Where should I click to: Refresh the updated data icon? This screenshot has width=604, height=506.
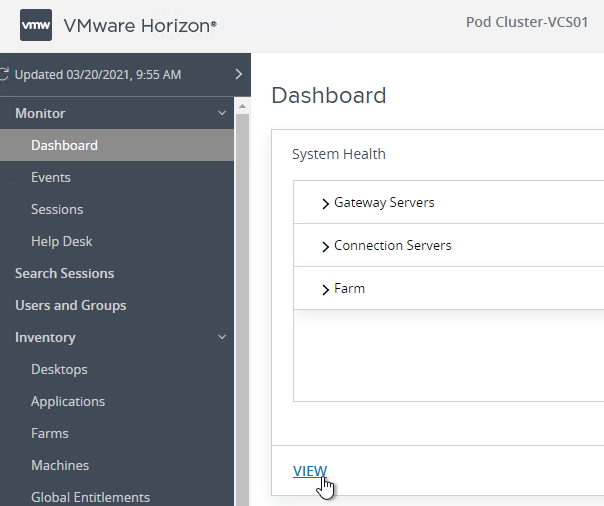4,74
